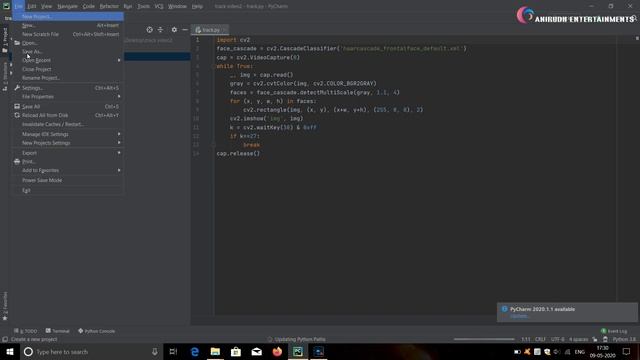This screenshot has height=360, width=640.
Task: Choose Invalidate Caches / Restart...
Action: pos(68,124)
